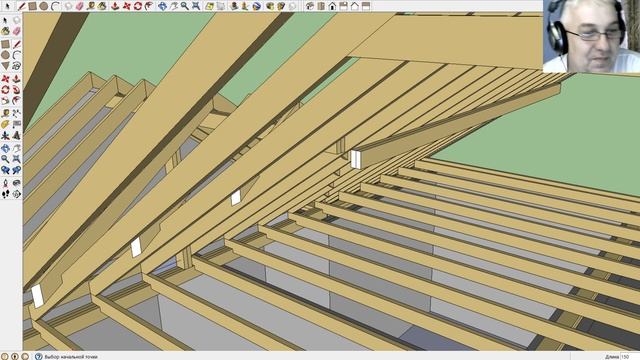
Task: Switch to Left view via top toolbar
Action: (366, 6)
